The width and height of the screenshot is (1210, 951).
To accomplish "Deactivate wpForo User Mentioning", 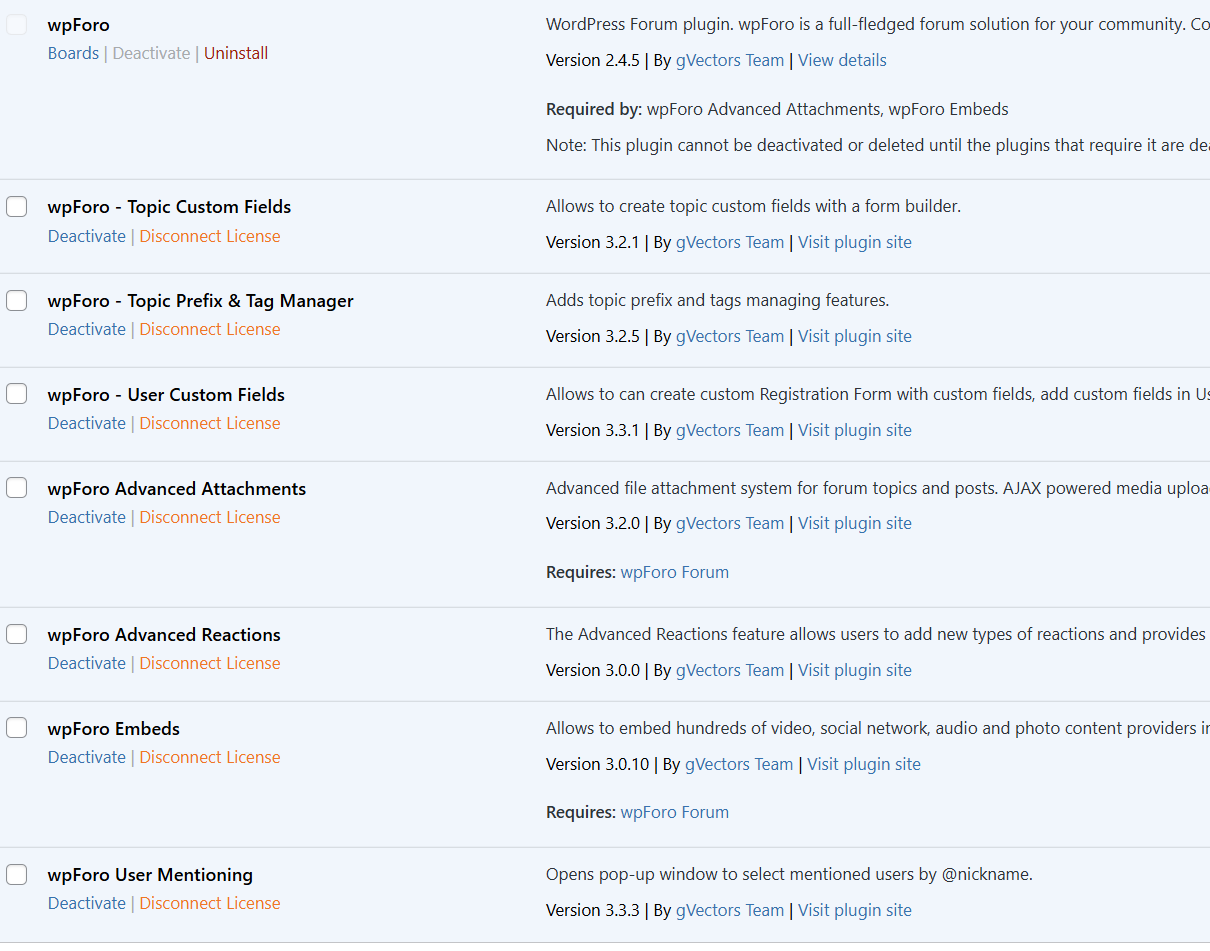I will [x=87, y=903].
